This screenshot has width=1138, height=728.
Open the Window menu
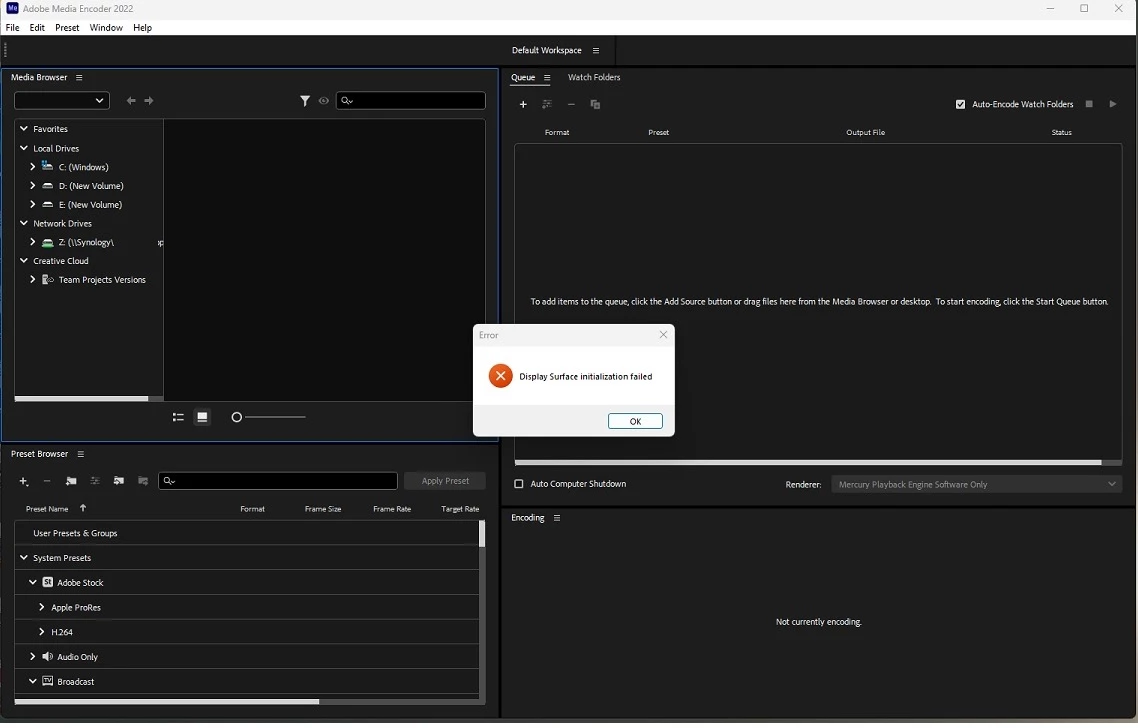point(106,28)
